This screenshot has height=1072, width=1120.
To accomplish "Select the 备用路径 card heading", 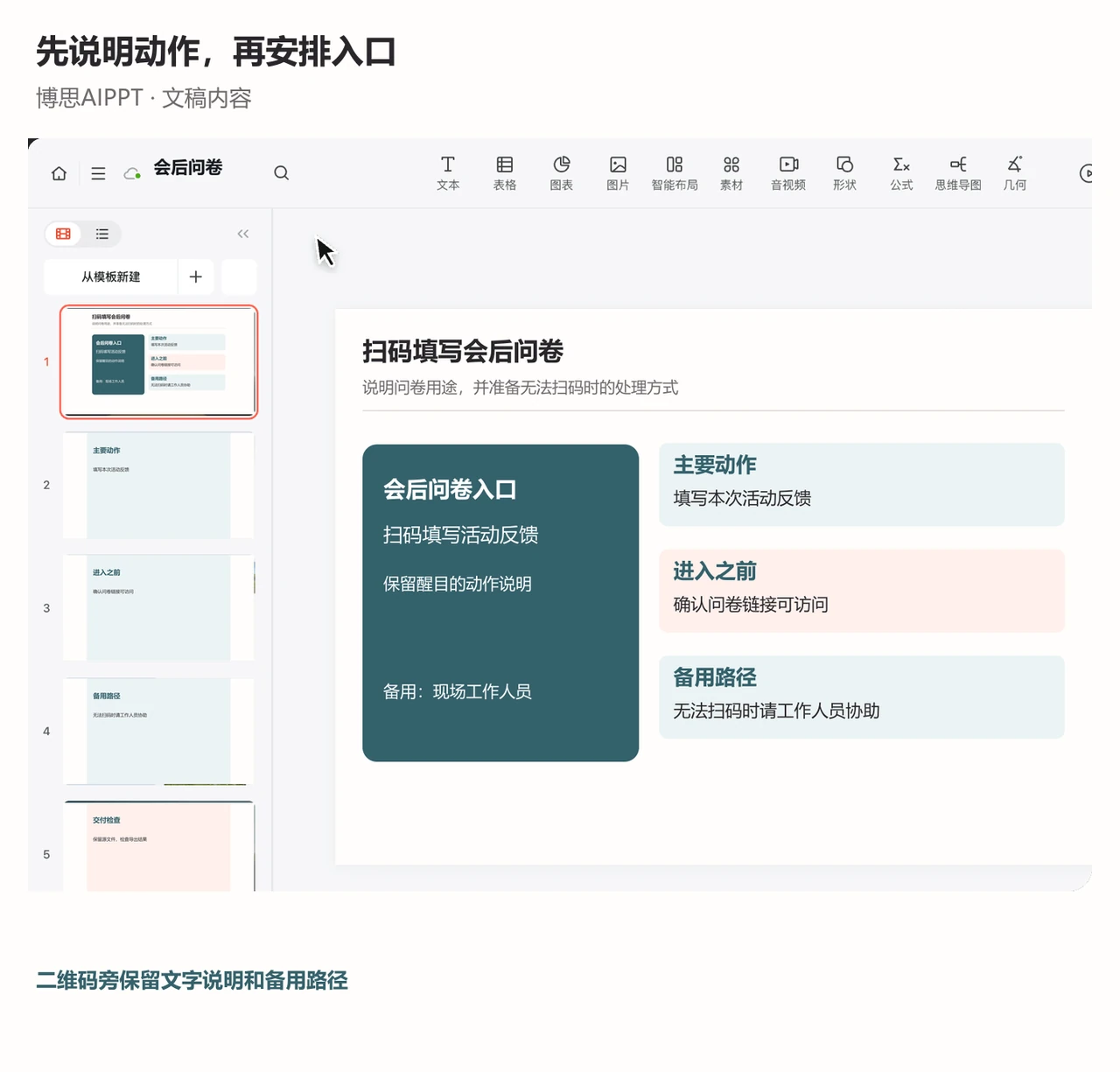I will pyautogui.click(x=715, y=677).
